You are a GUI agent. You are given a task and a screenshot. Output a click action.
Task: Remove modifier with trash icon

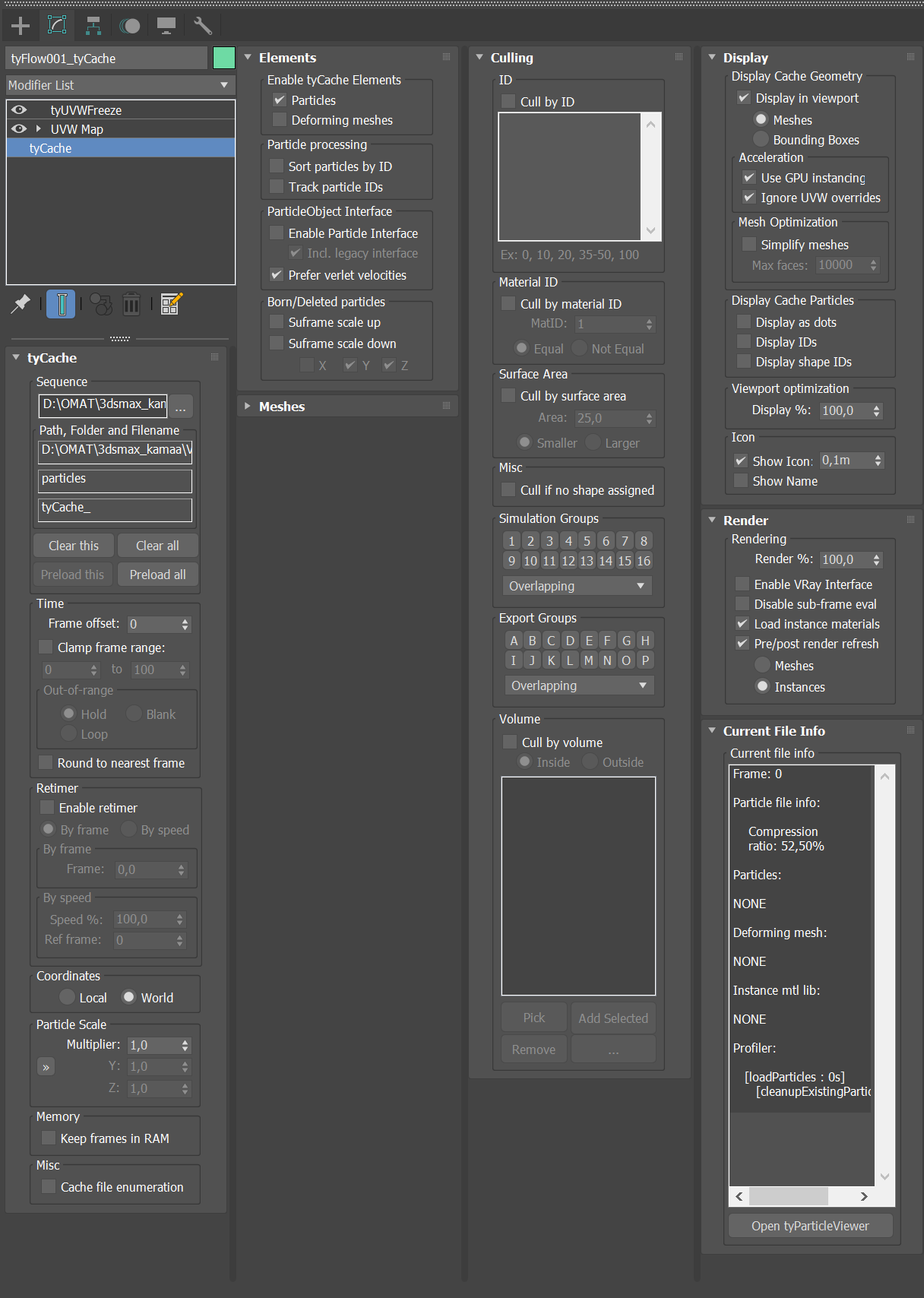click(131, 304)
